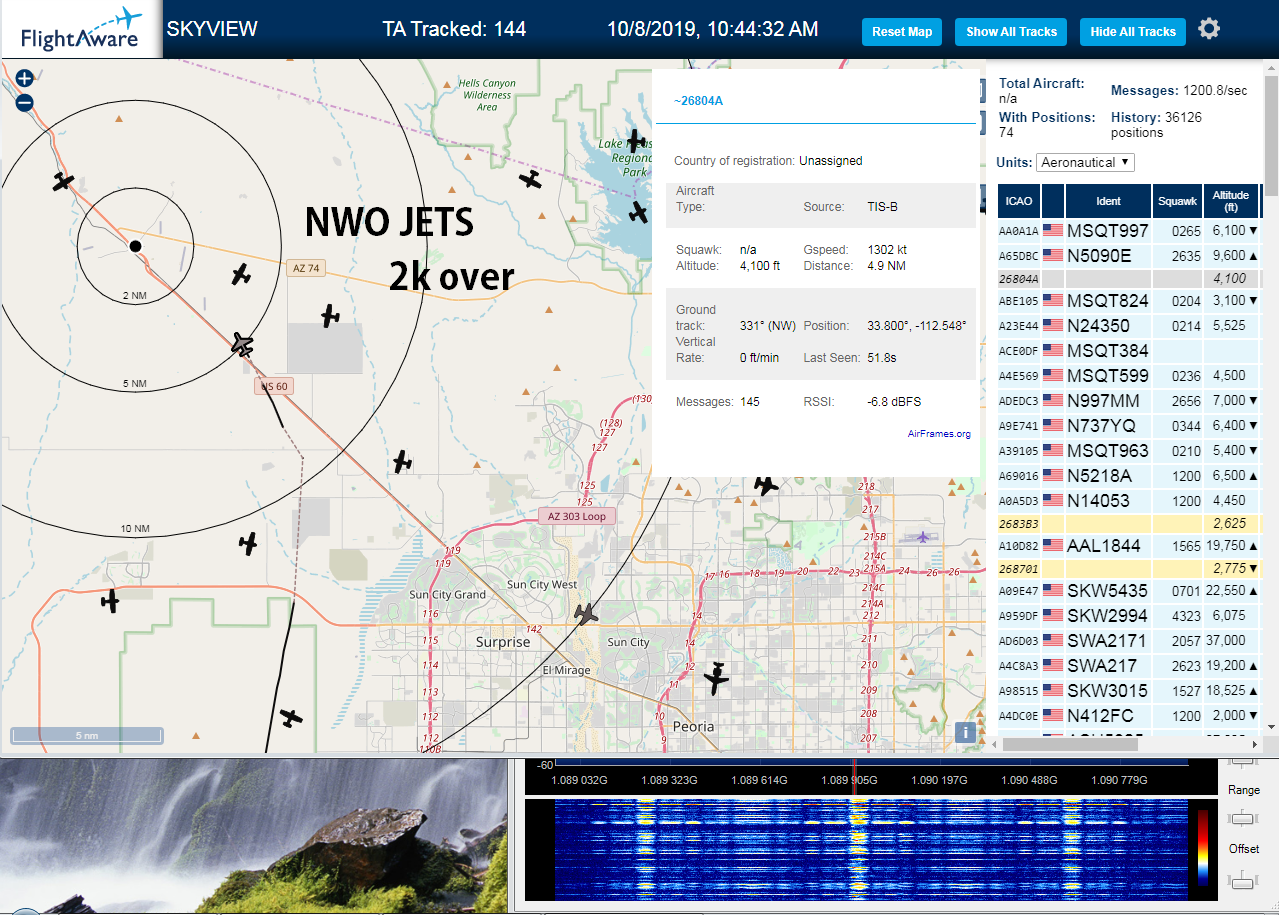Click the Reset Map button
This screenshot has height=915, width=1279.
click(x=902, y=32)
